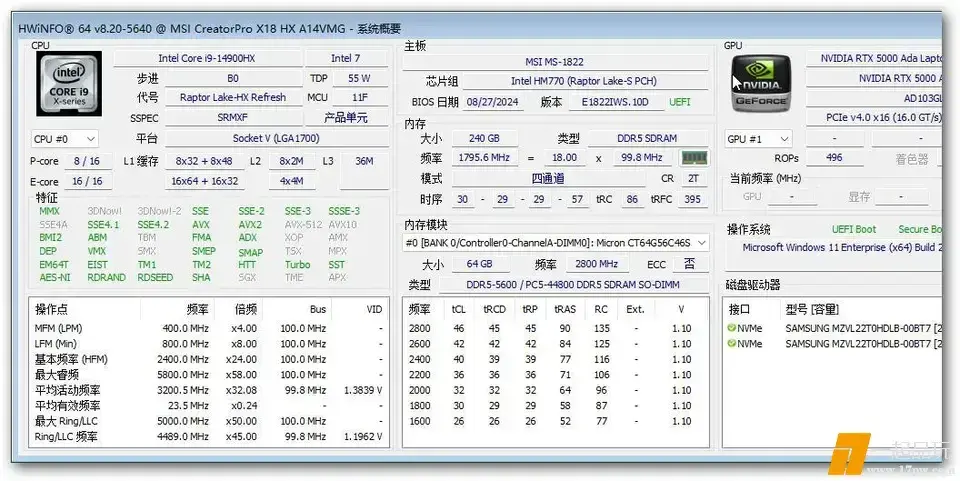Viewport: 960px width, 481px height.
Task: Click the UEFI Boot label
Action: (x=853, y=229)
